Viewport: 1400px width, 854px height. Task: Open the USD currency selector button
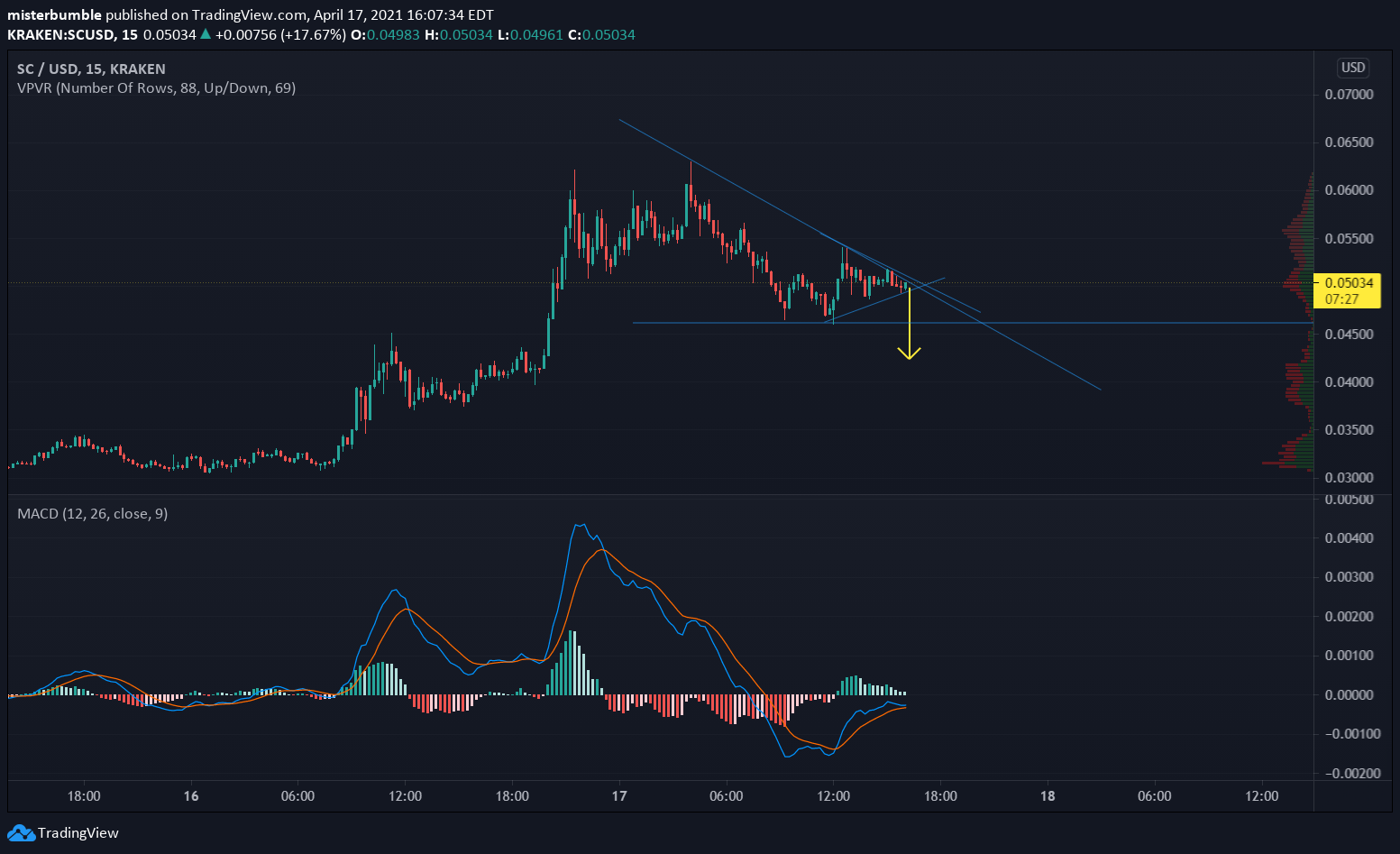(x=1353, y=68)
